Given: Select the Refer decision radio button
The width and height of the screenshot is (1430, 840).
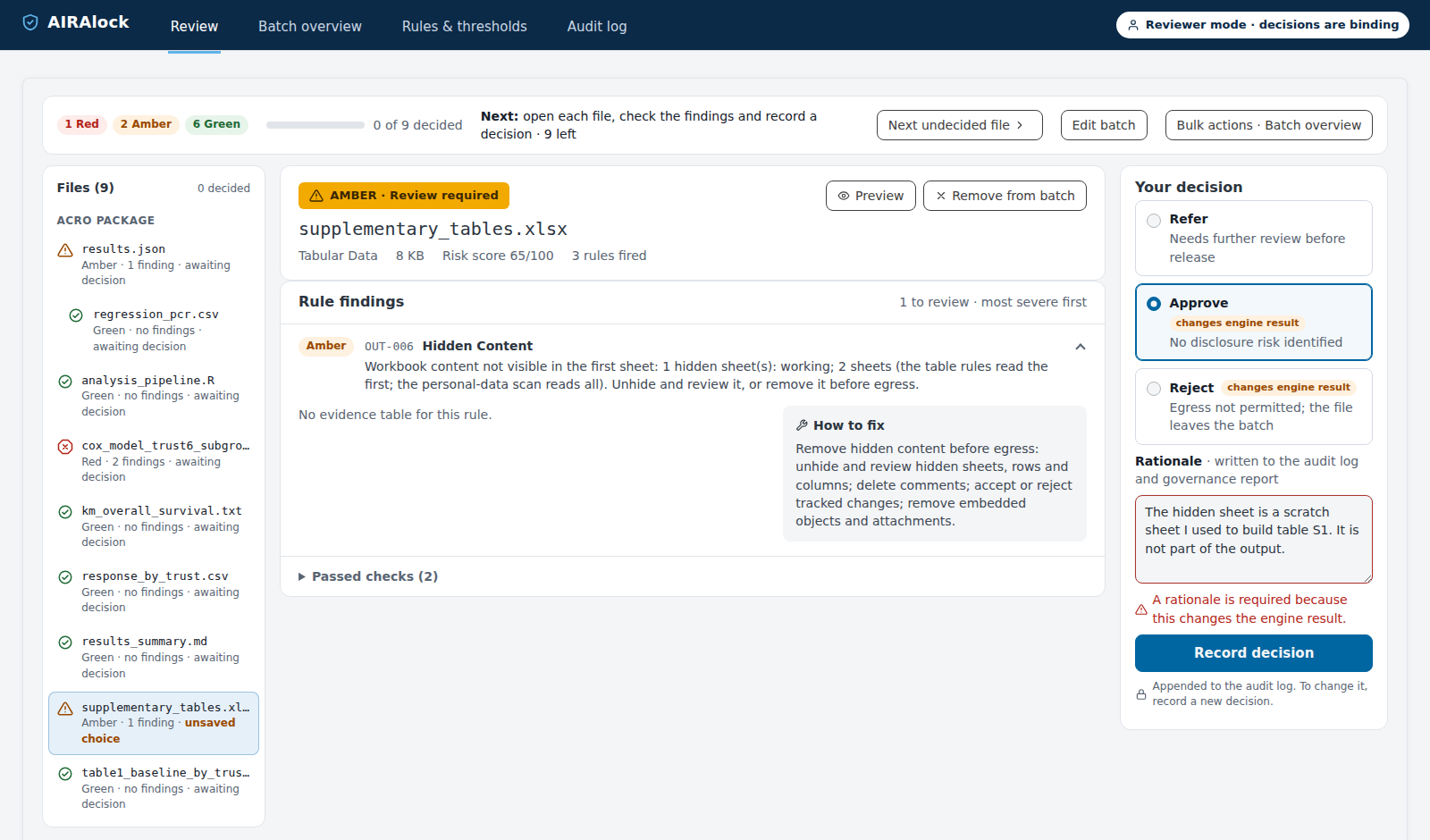Looking at the screenshot, I should 1154,221.
